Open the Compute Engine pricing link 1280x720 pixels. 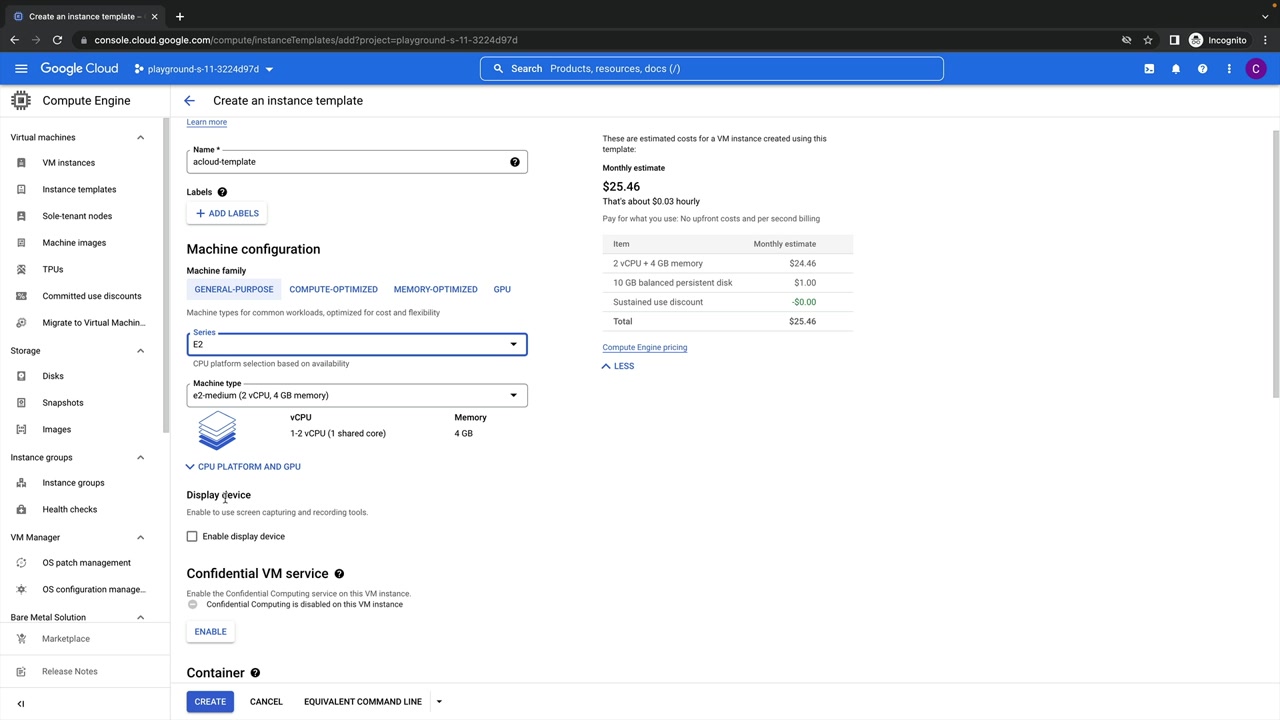(644, 348)
